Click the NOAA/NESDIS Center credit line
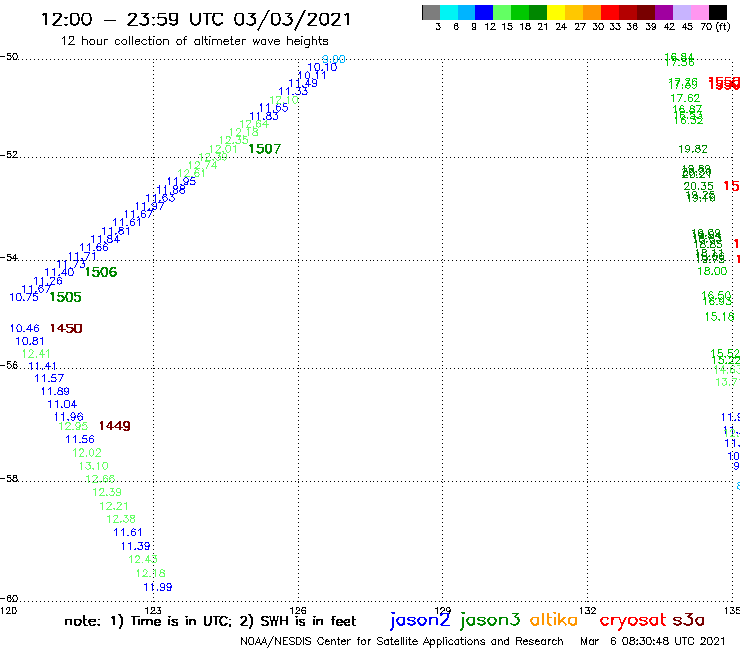Image resolution: width=740 pixels, height=650 pixels. 402,642
